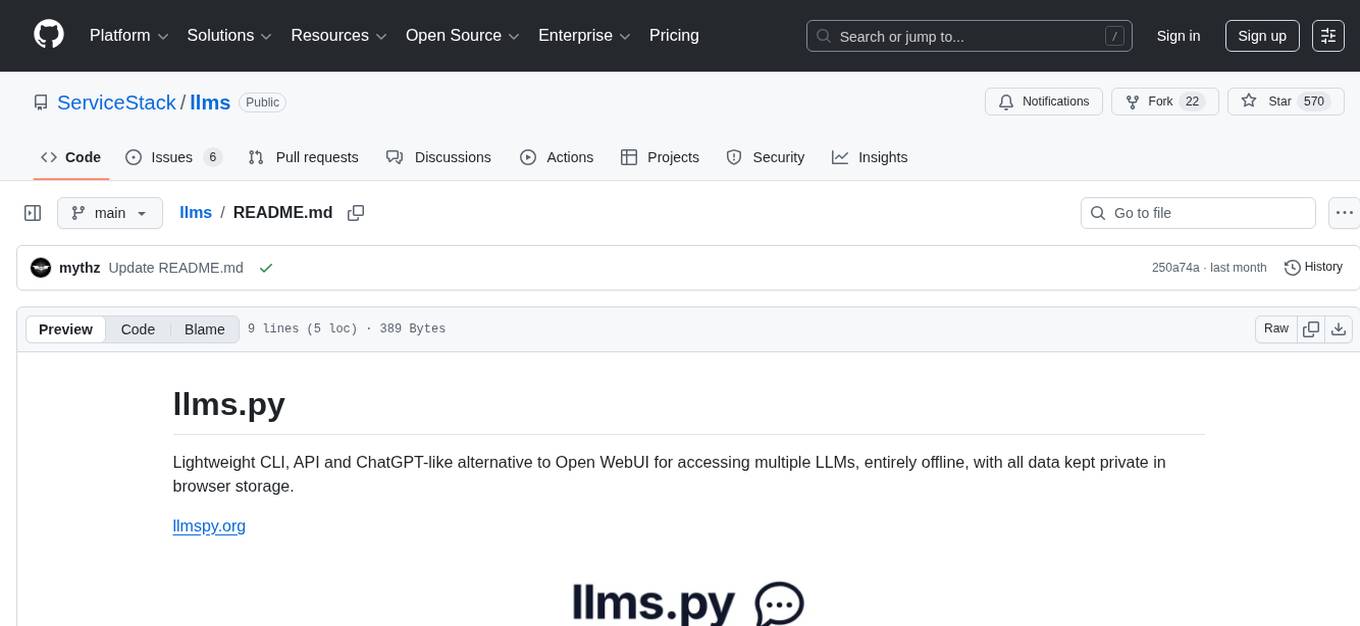Image resolution: width=1360 pixels, height=626 pixels.
Task: Click the GitHub logo icon
Action: click(48, 33)
